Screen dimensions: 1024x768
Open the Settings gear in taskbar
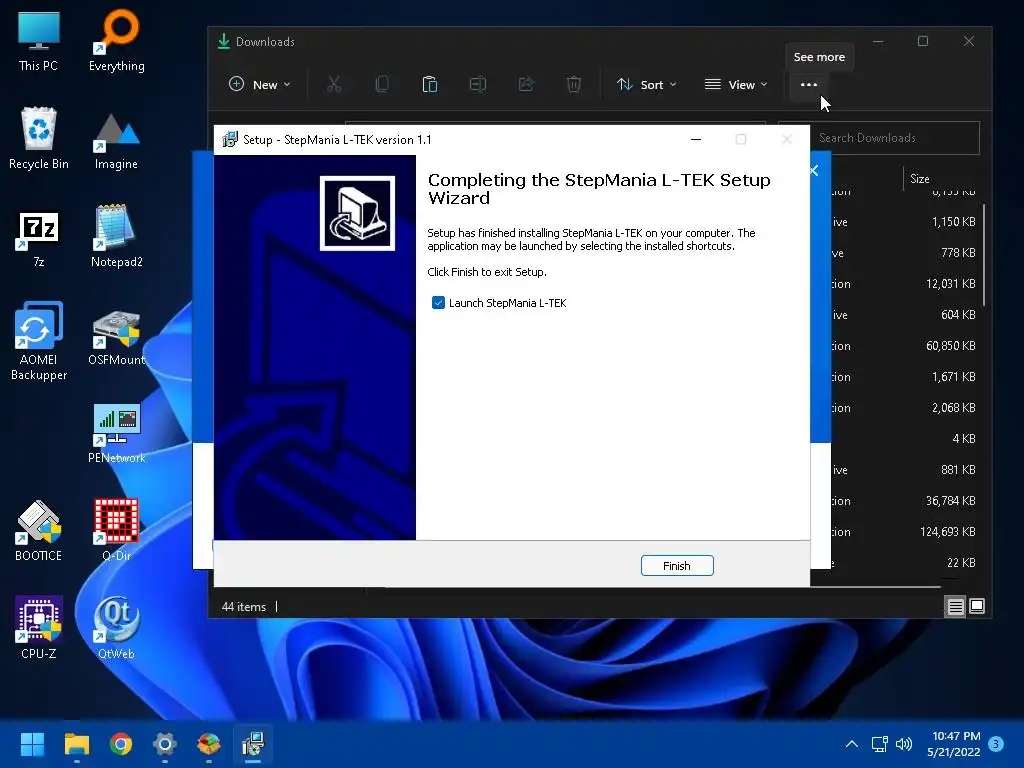[165, 744]
